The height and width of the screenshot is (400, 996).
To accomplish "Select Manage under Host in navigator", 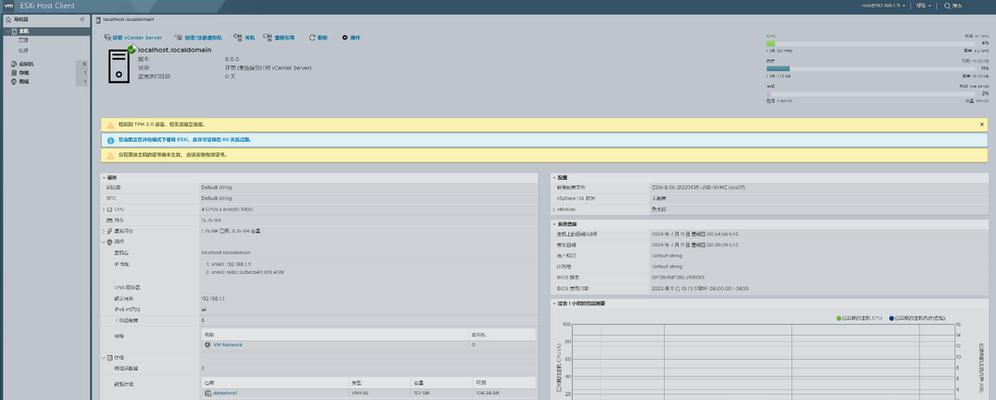I will click(23, 40).
